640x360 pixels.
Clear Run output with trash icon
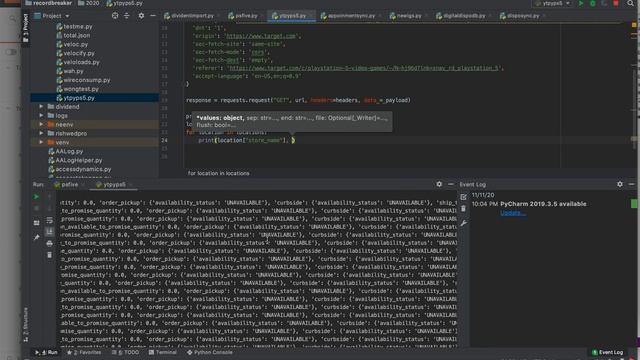[x=49, y=255]
